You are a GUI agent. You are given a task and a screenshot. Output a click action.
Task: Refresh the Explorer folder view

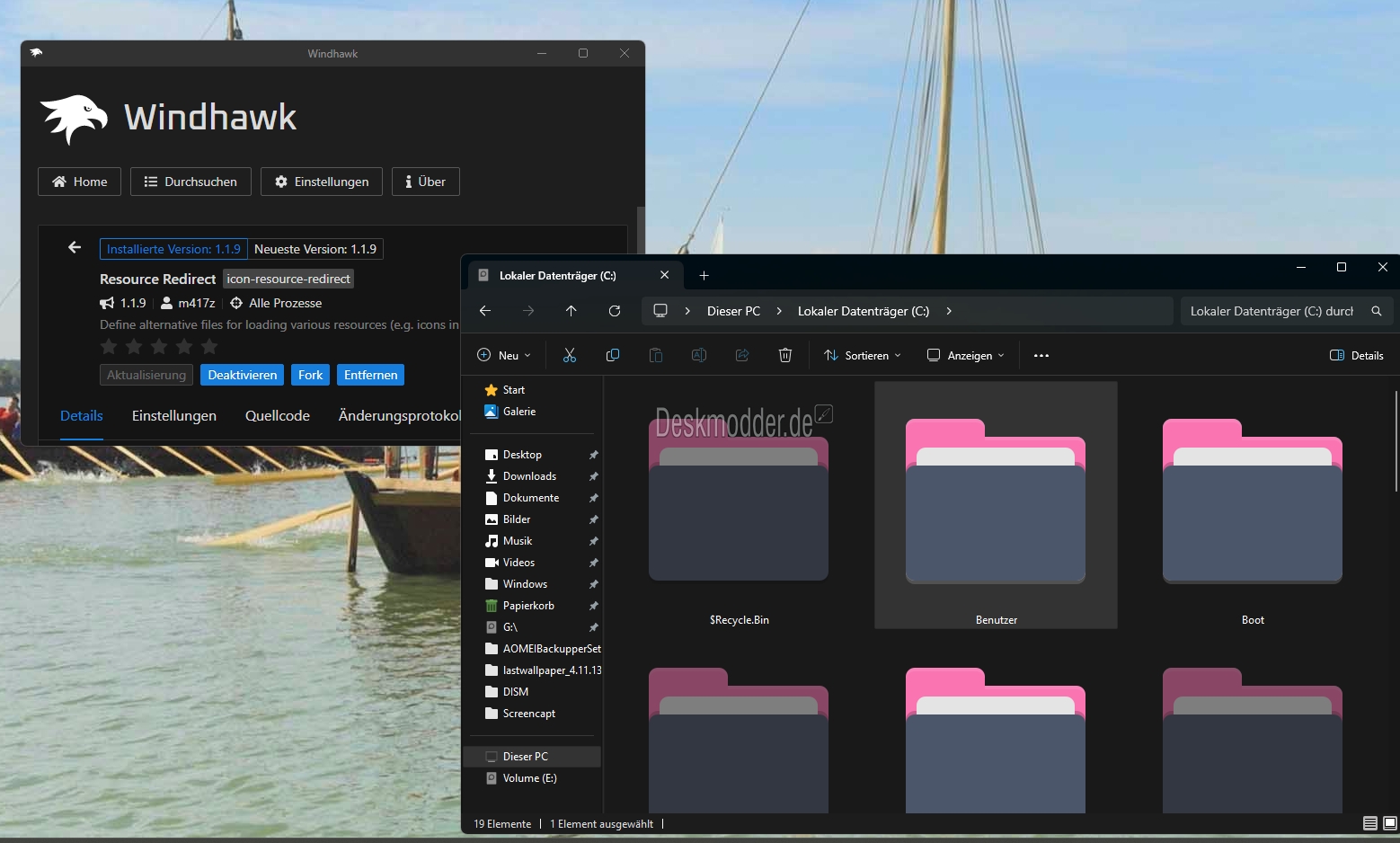tap(615, 311)
